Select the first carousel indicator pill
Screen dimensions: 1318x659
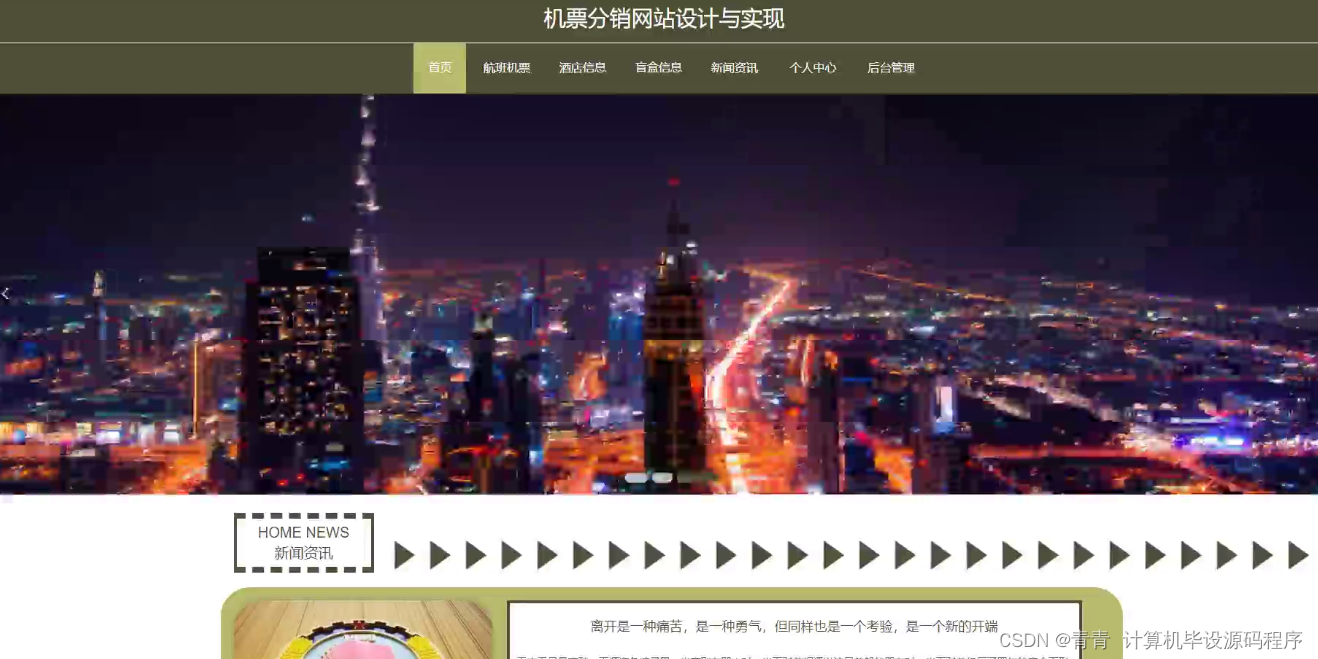point(636,478)
